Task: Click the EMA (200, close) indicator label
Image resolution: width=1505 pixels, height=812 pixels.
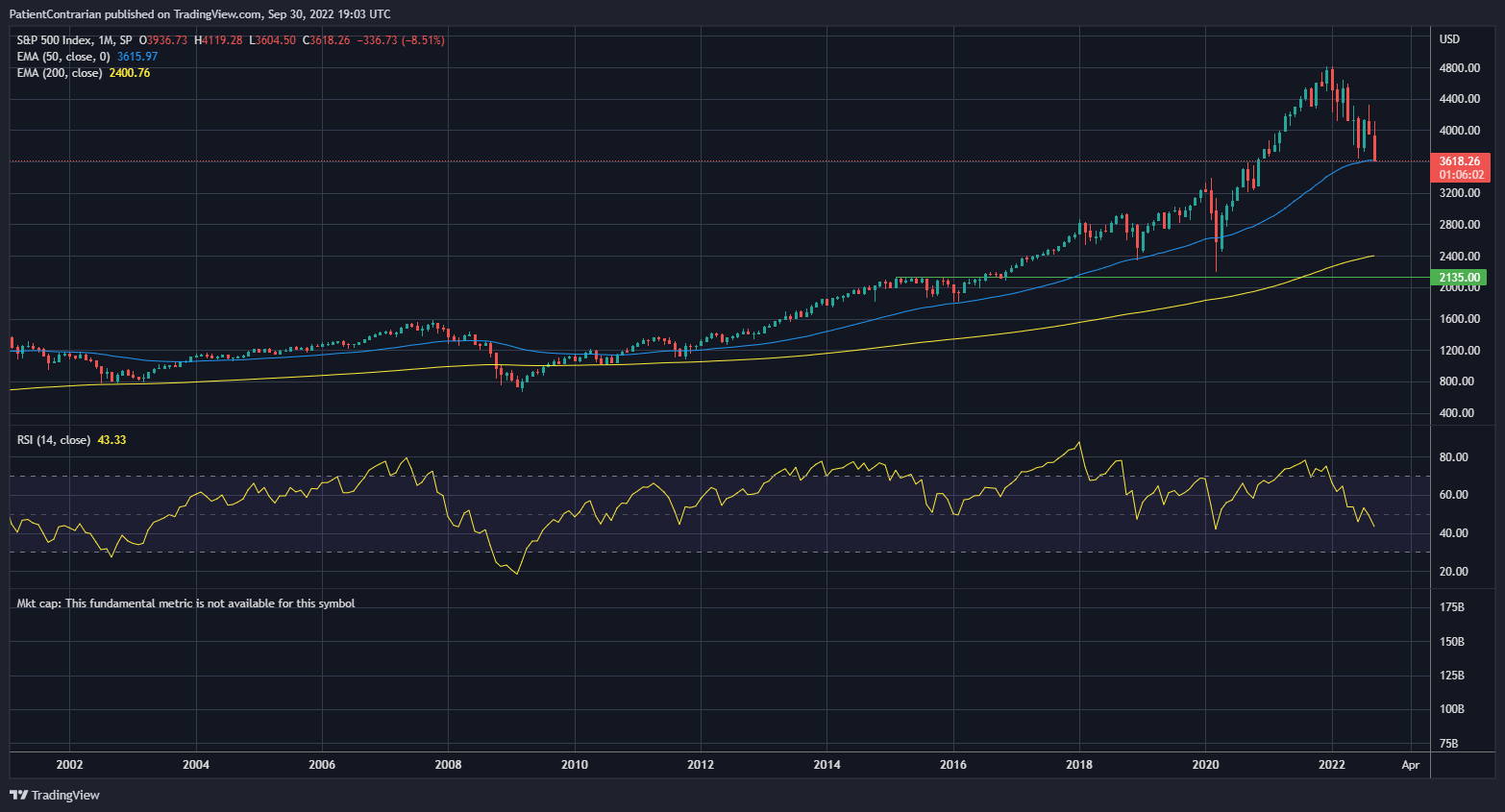Action: pos(60,73)
